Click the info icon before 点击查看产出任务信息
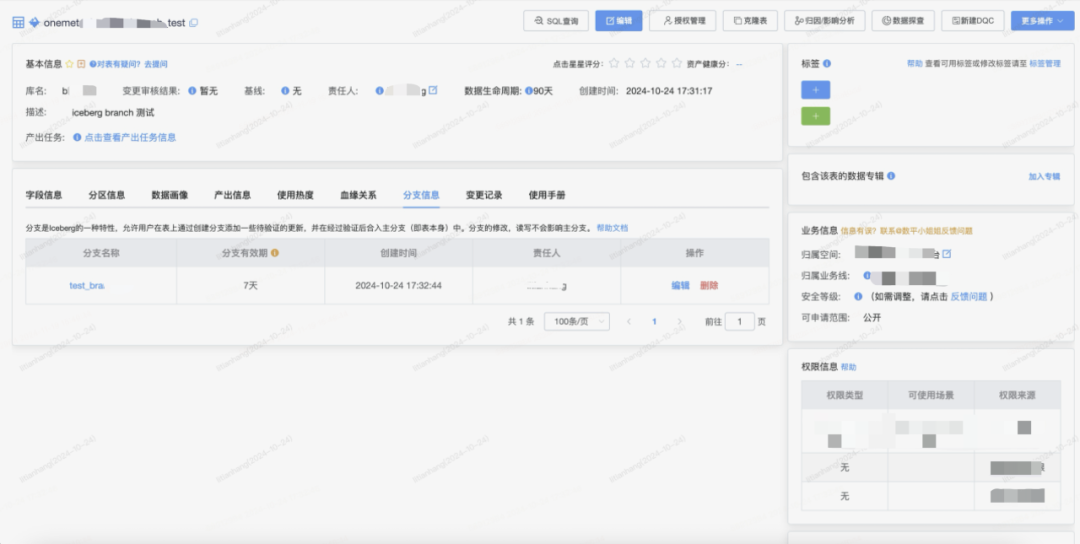 point(77,138)
